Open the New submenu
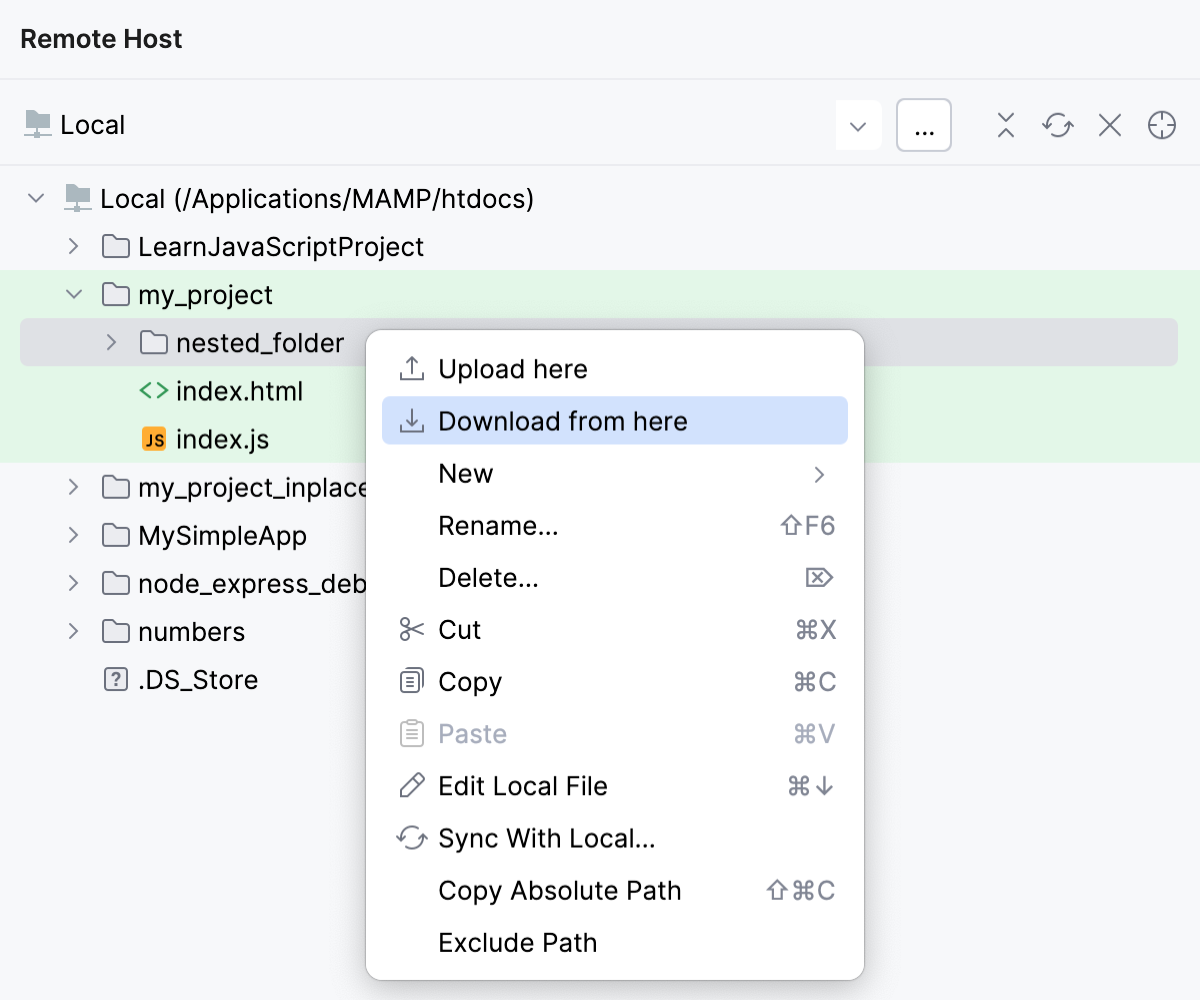The image size is (1200, 1000). tap(466, 473)
